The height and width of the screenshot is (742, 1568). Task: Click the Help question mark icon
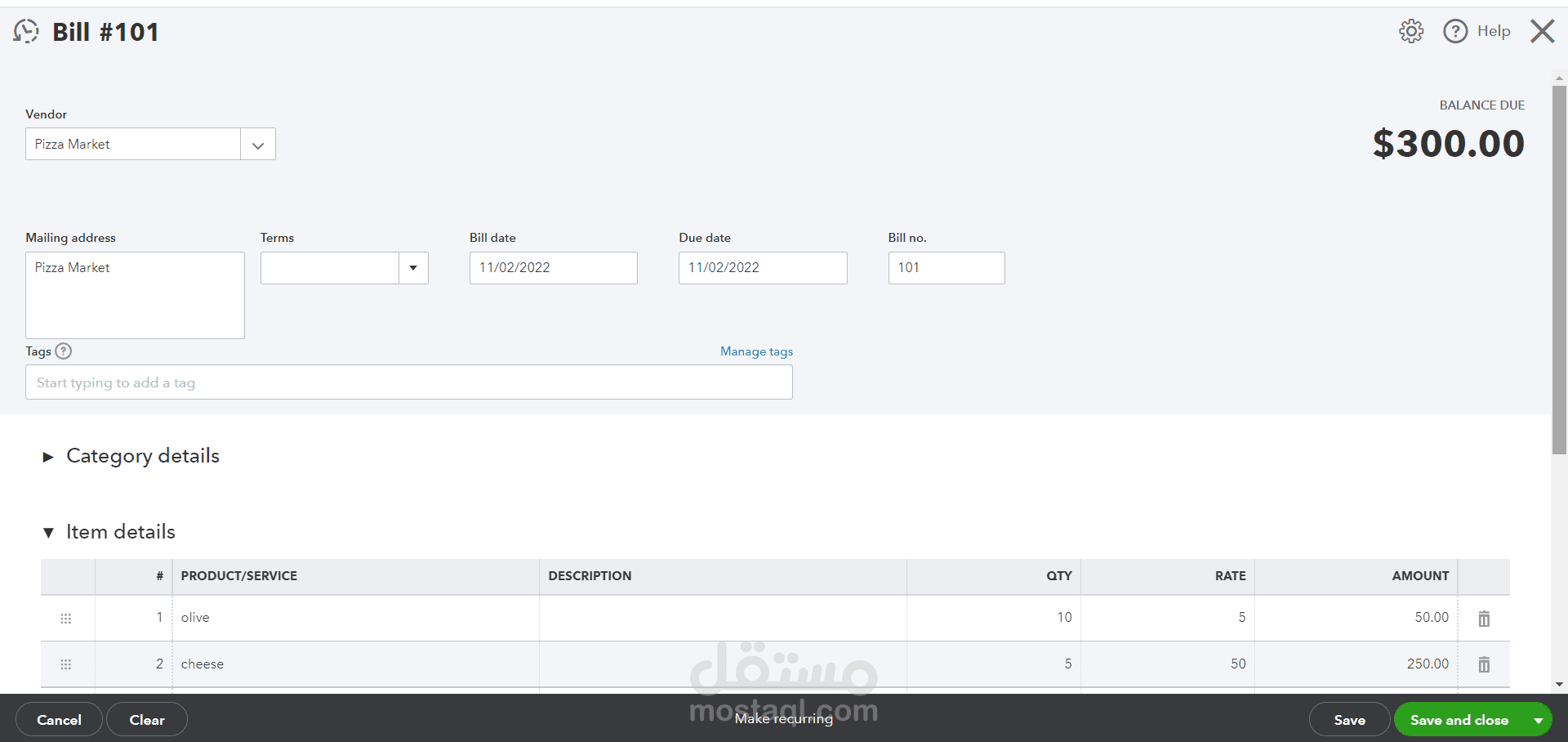pos(1455,31)
